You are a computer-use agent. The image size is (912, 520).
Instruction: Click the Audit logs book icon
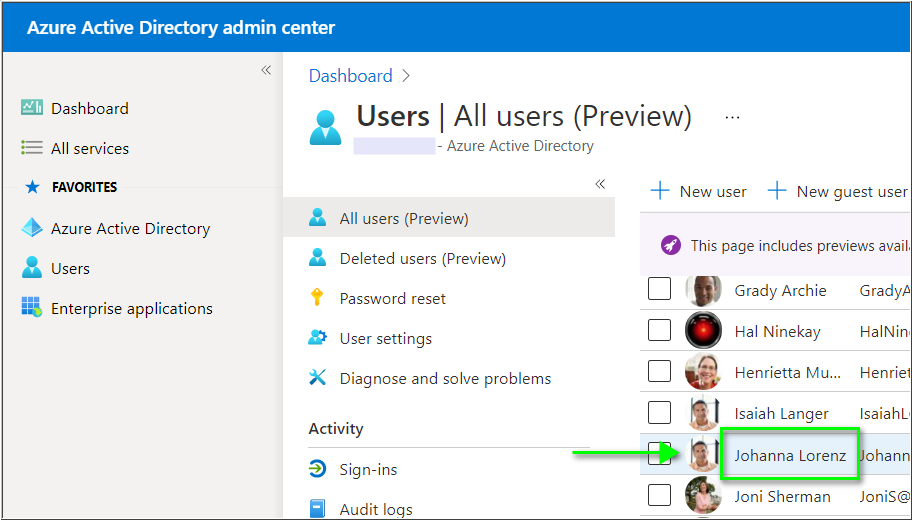[x=318, y=509]
